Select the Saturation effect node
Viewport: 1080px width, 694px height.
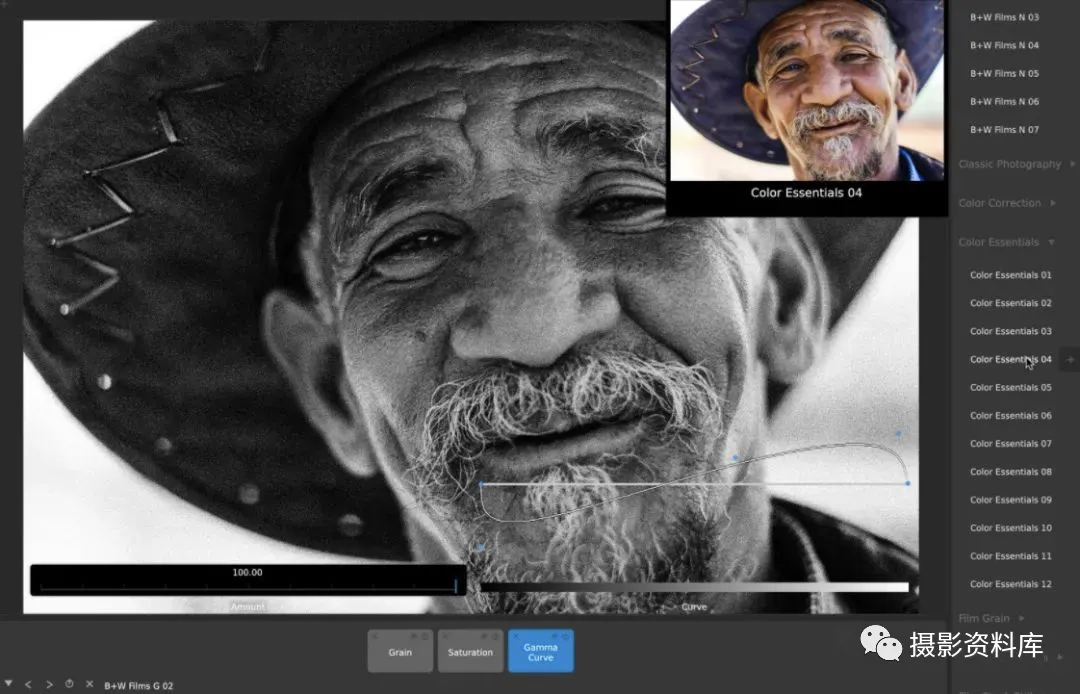pyautogui.click(x=470, y=651)
